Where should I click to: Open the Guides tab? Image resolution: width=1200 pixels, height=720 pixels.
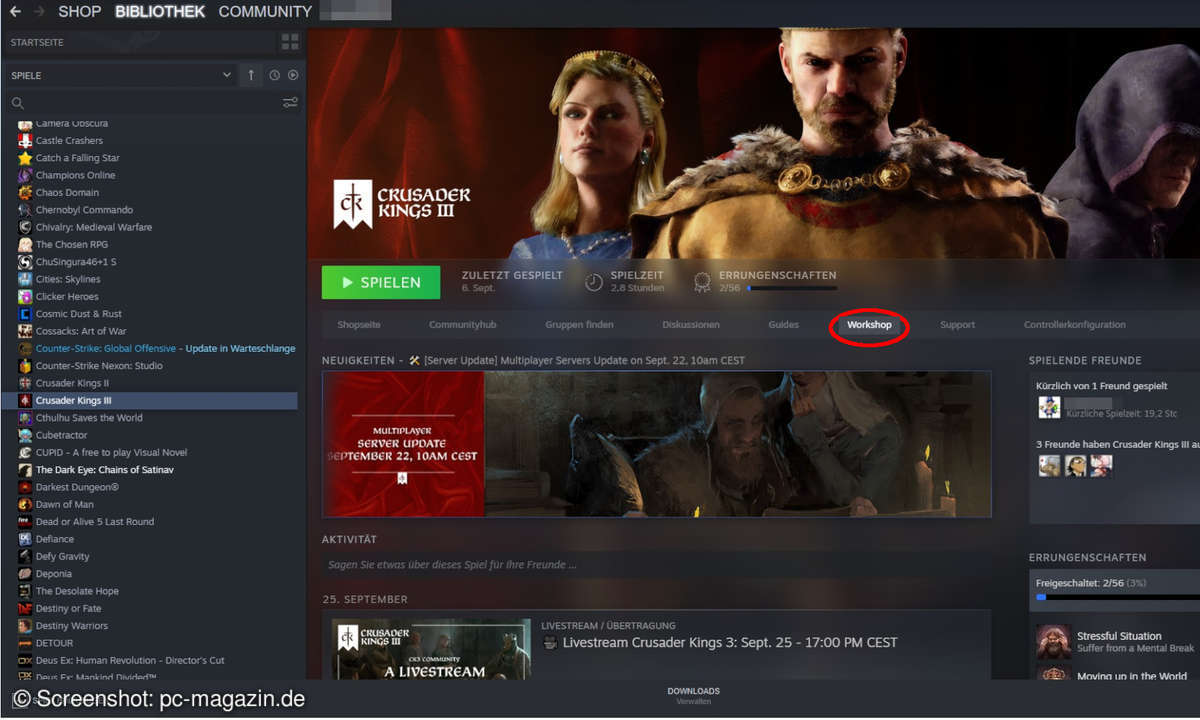(x=784, y=325)
